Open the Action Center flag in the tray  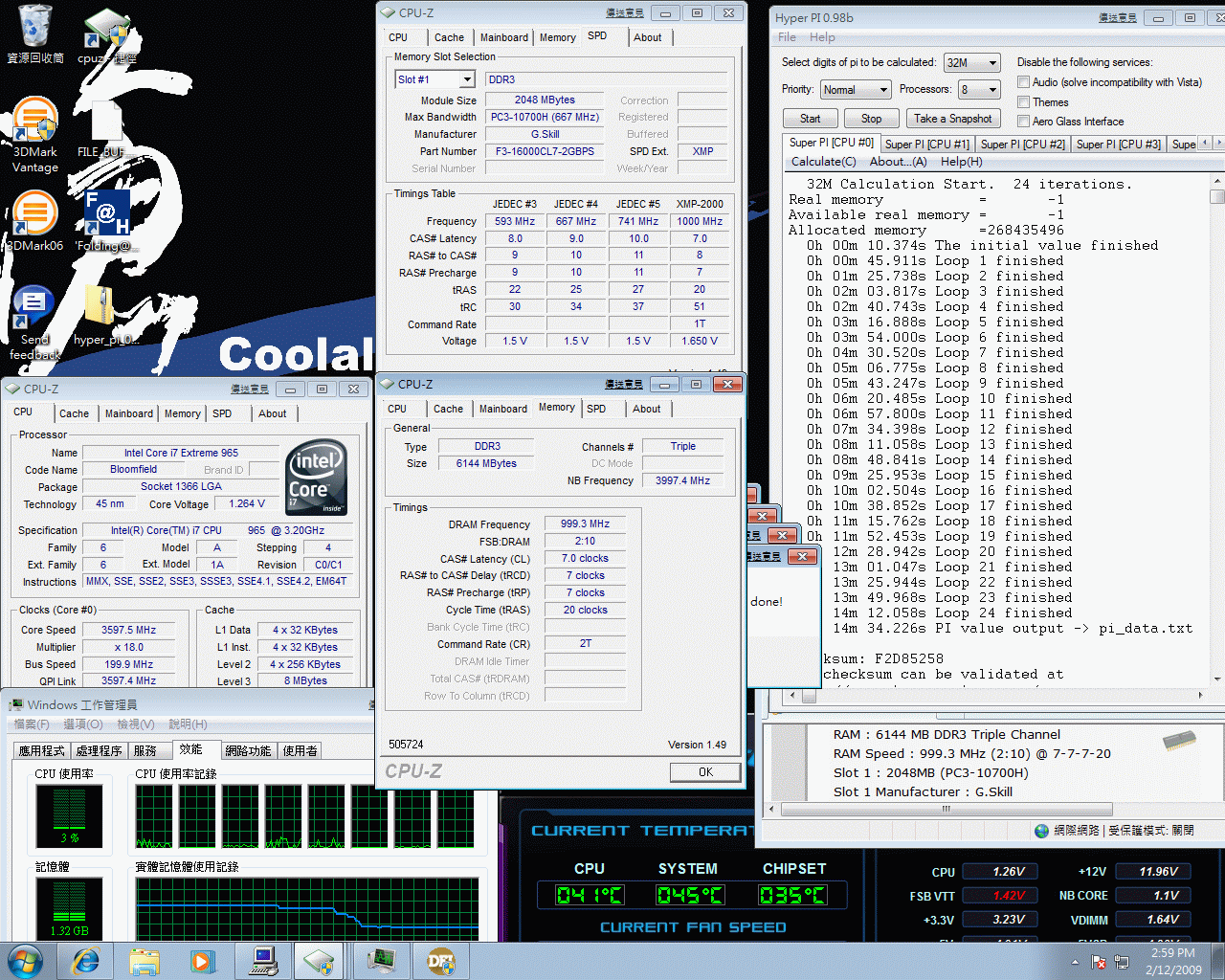pos(1099,962)
